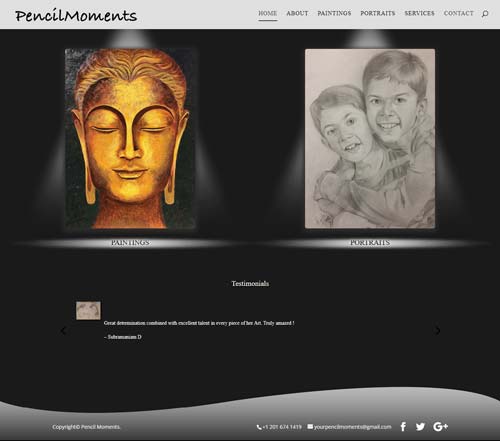Show previous testimonial with left arrow
The width and height of the screenshot is (500, 441).
pos(63,331)
